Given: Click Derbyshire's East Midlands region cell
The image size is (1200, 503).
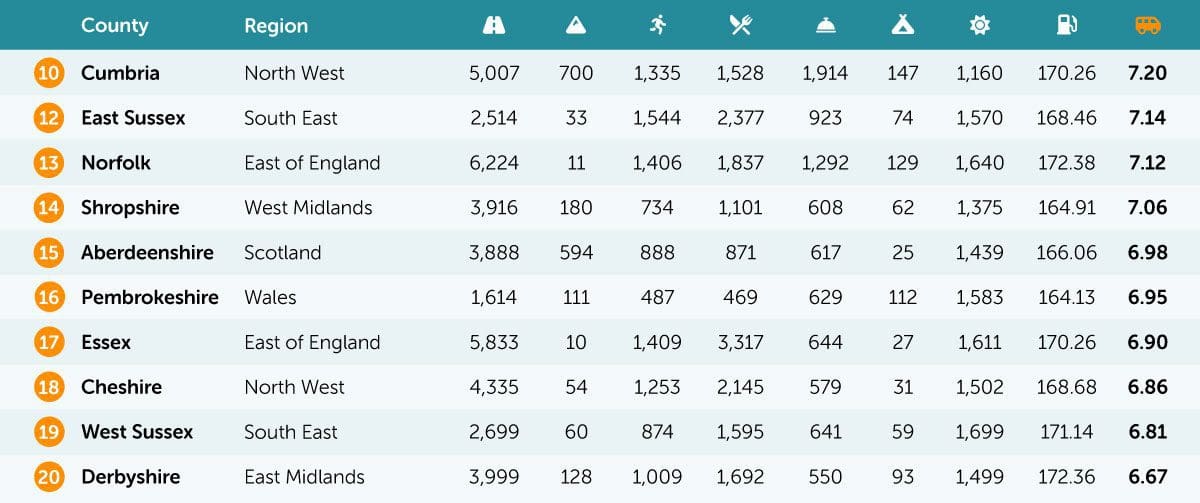Looking at the screenshot, I should click(x=304, y=477).
